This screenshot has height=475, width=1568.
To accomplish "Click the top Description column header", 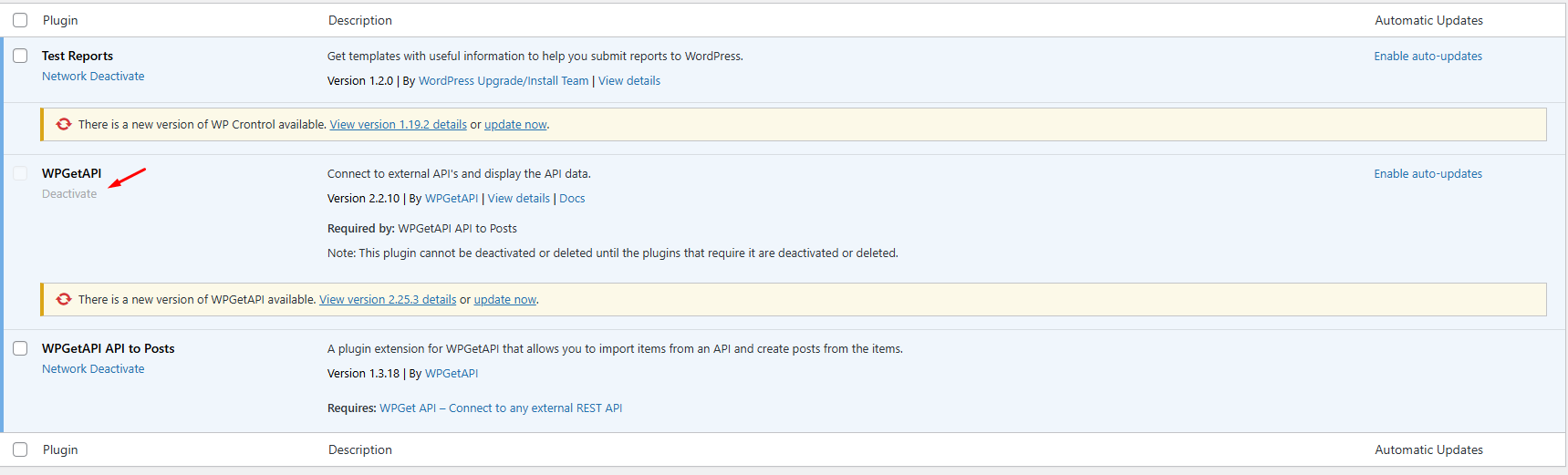I will (x=360, y=21).
